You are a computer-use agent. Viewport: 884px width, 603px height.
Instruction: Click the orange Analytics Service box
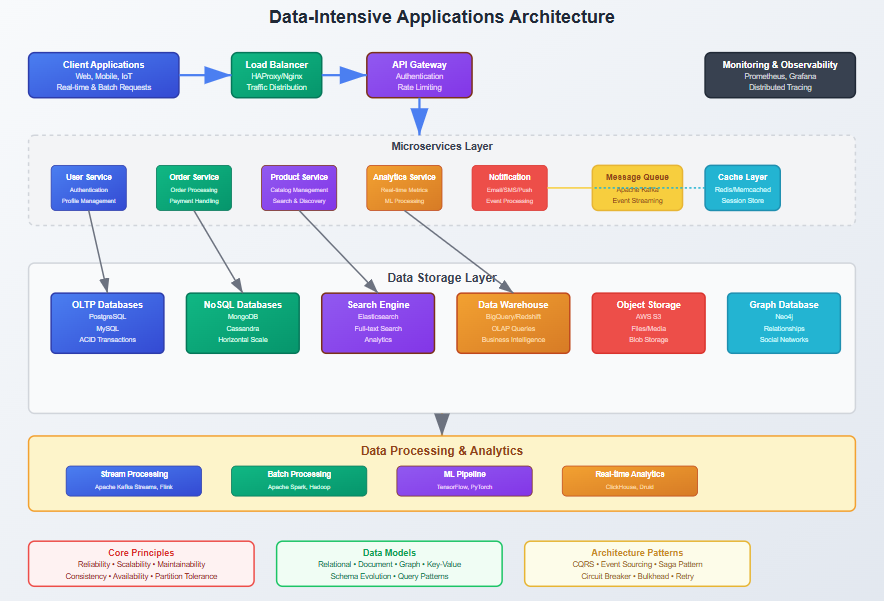[404, 188]
